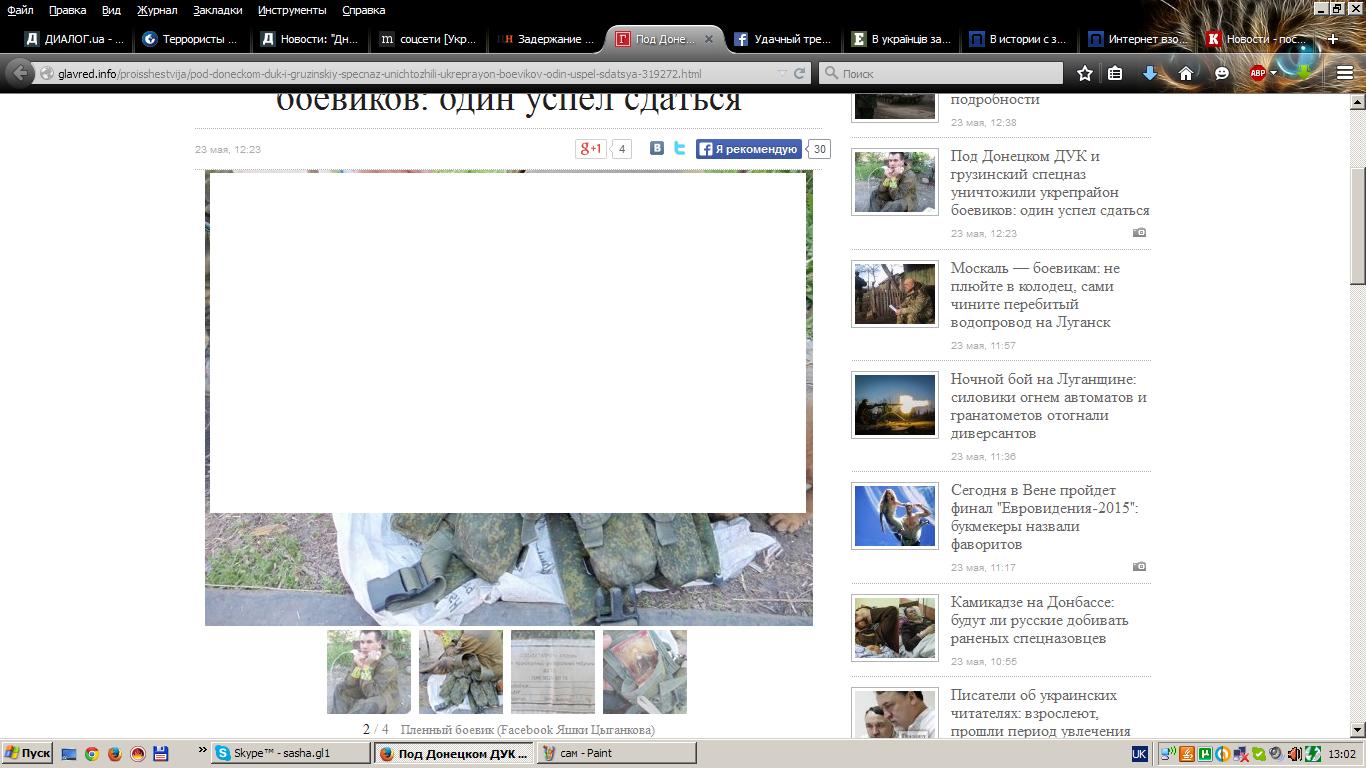
Task: Launch Firefox from quick launch bar
Action: coord(115,754)
